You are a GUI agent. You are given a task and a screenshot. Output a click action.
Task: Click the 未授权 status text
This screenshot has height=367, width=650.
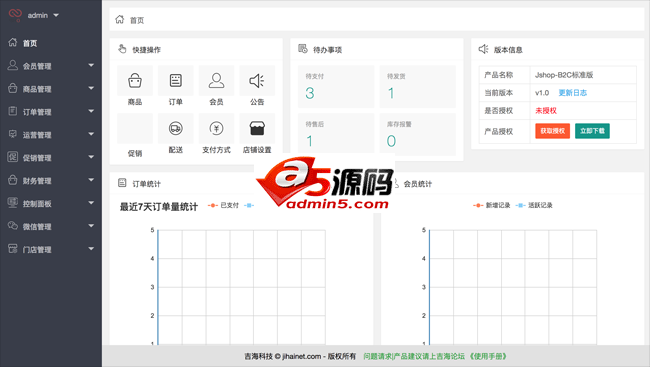[x=546, y=111]
